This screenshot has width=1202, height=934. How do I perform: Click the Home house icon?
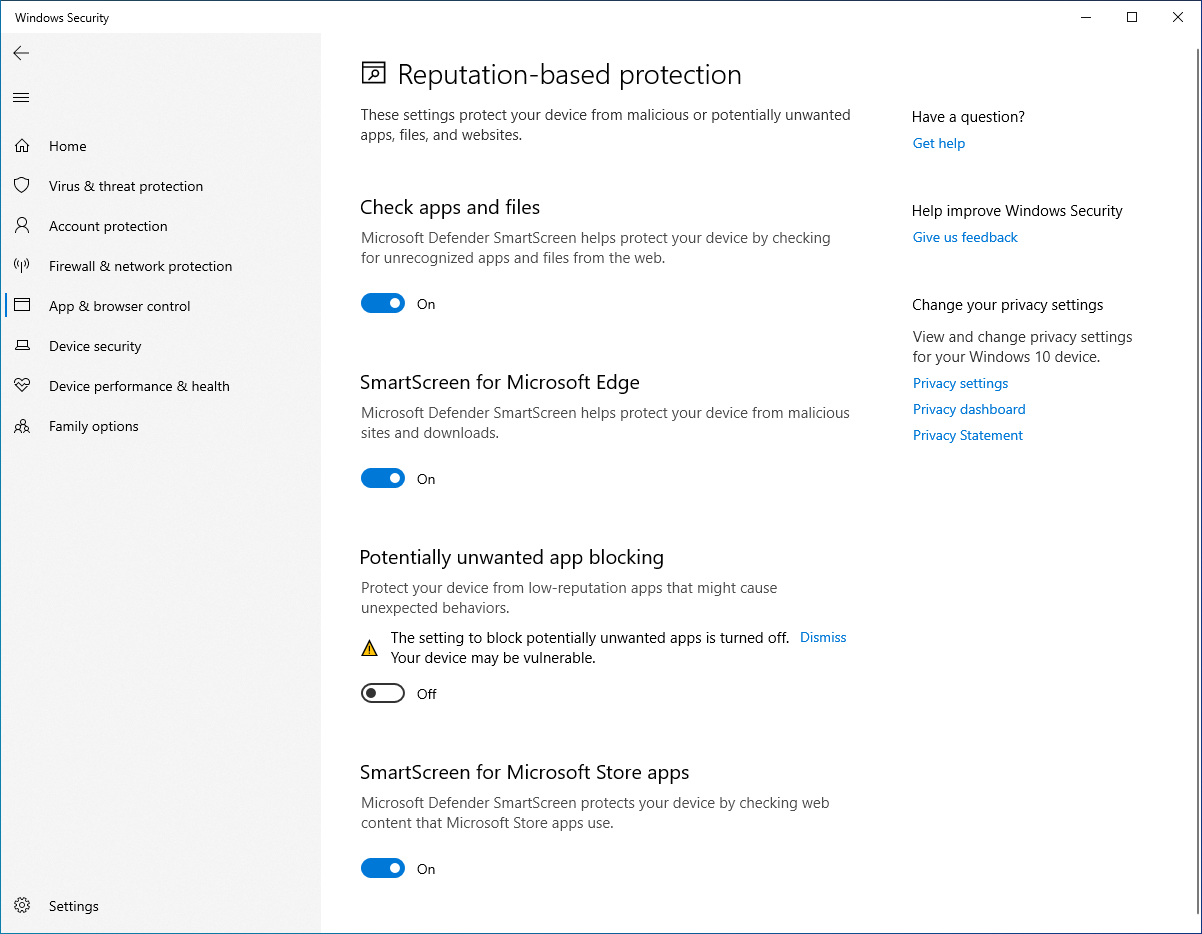(22, 146)
